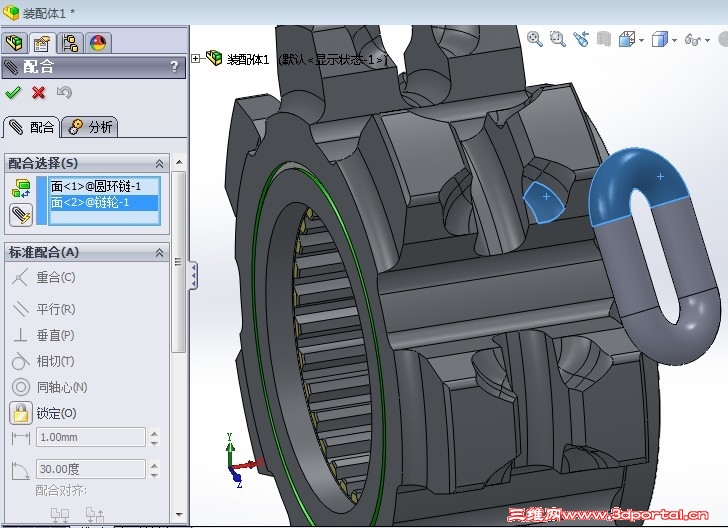Click the panel's vertical scrollbar thumb
728x528 pixels.
(179, 262)
